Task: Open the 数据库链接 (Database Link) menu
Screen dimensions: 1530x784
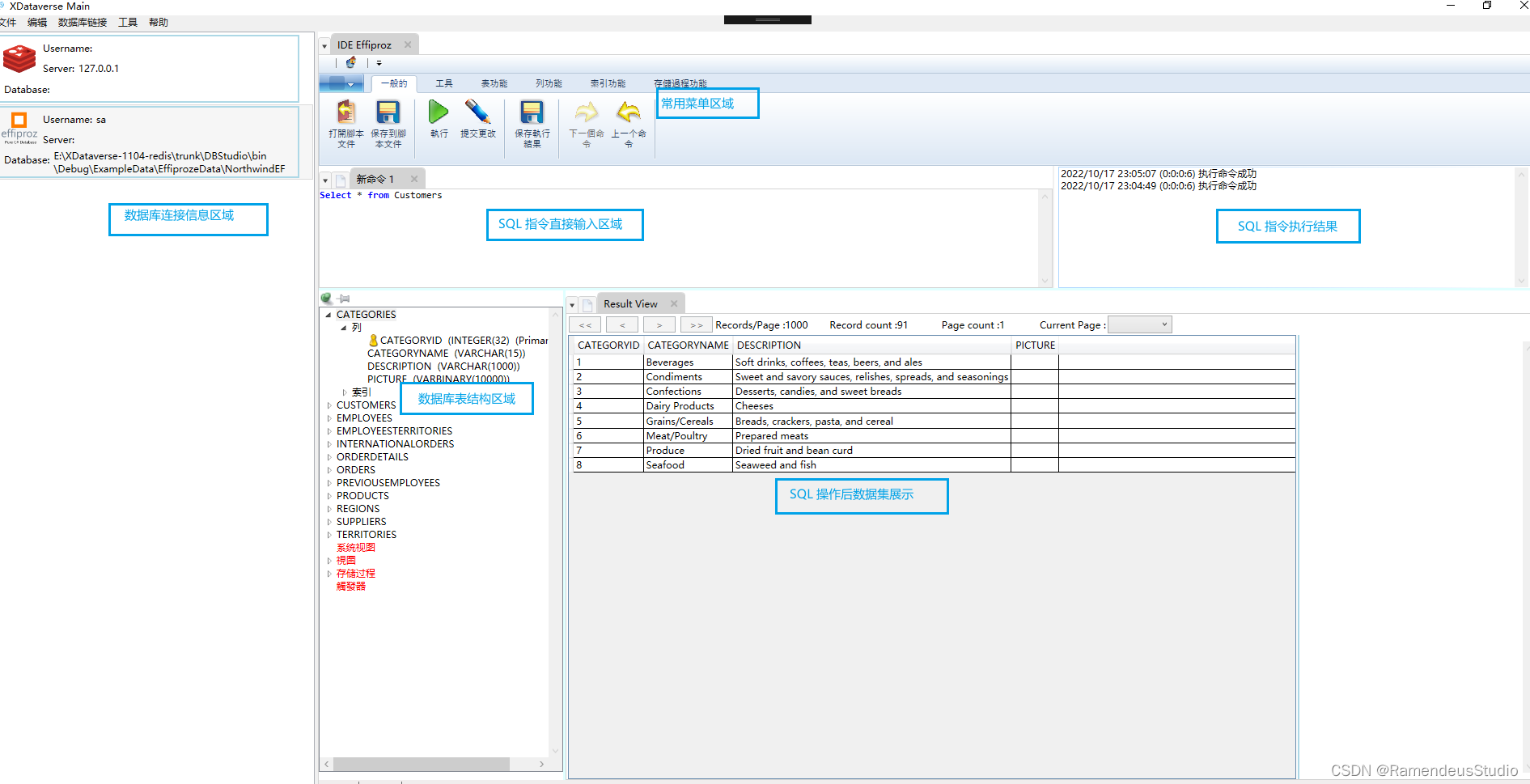Action: coord(83,23)
